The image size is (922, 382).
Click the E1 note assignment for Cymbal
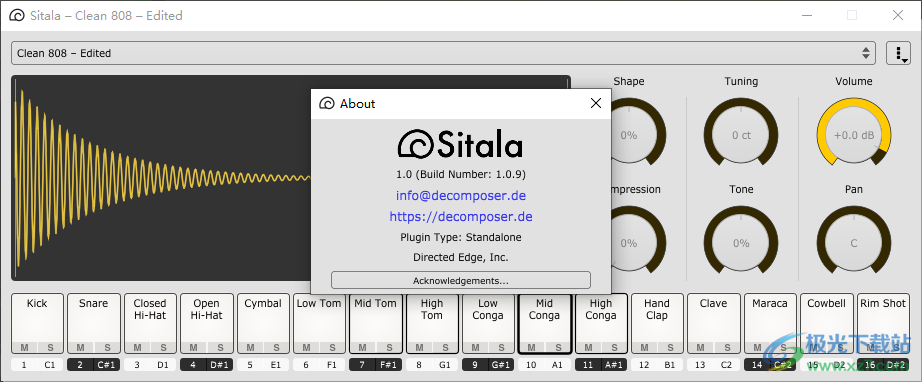(x=276, y=365)
